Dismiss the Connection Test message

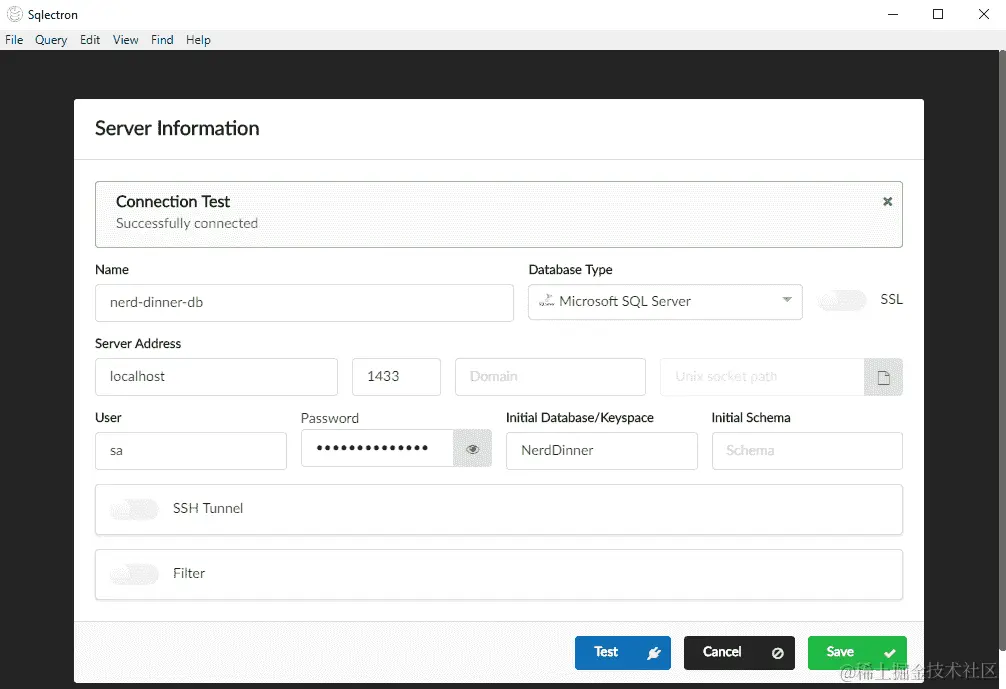(x=887, y=201)
